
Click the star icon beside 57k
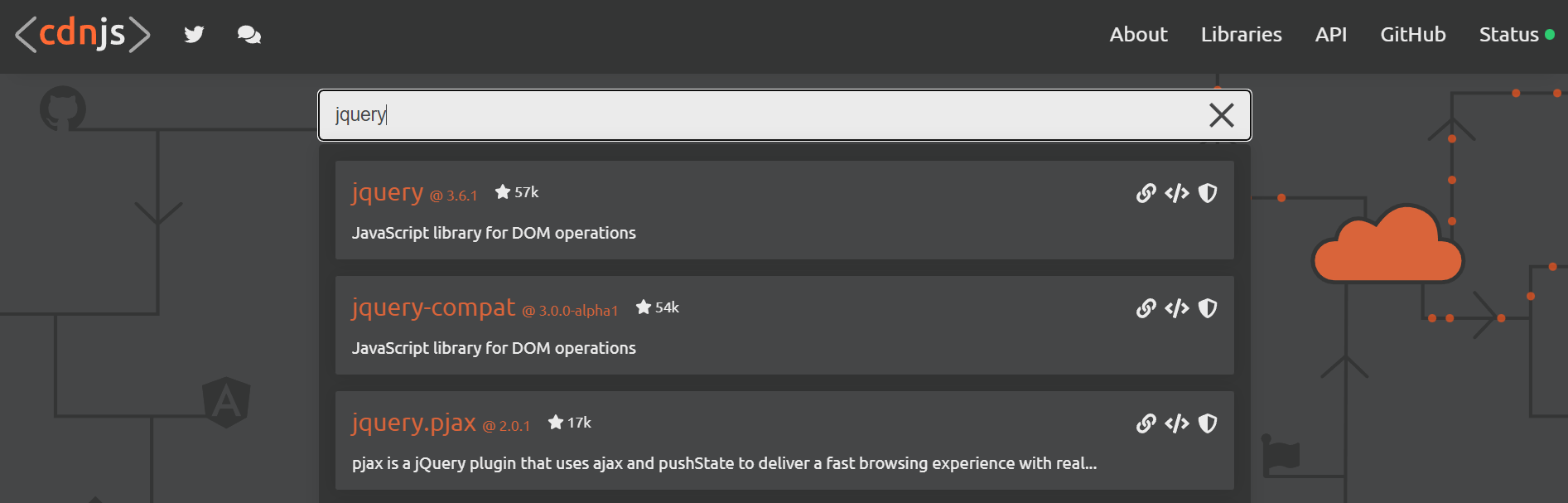tap(503, 191)
